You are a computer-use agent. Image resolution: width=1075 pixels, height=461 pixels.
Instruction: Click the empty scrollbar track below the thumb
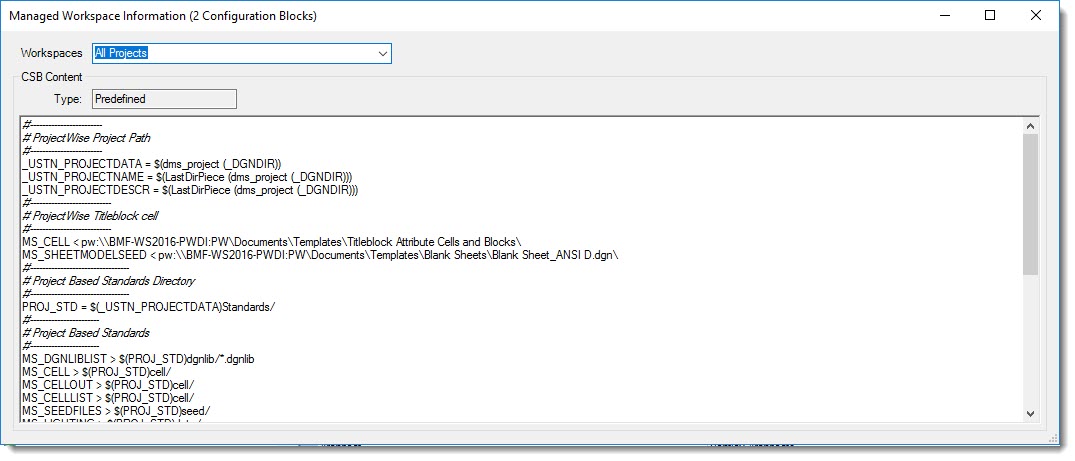(x=1030, y=340)
